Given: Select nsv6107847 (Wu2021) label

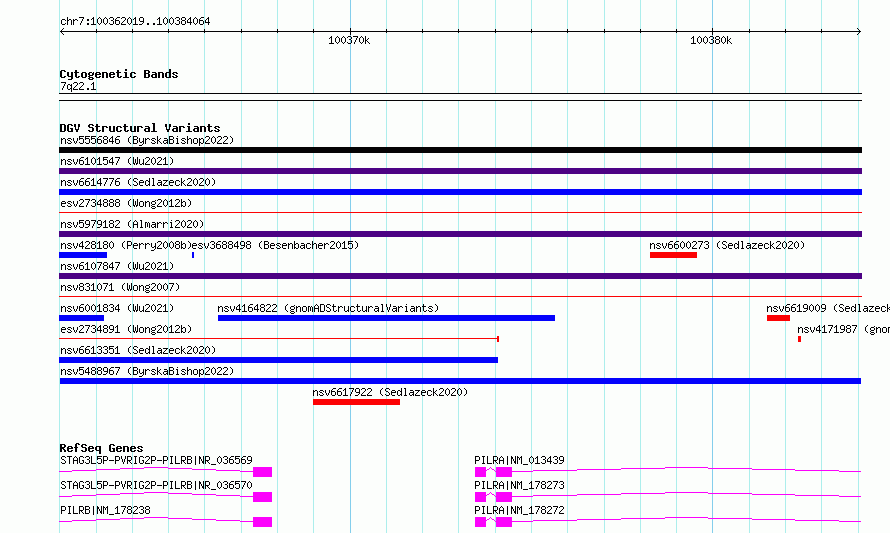Looking at the screenshot, I should pyautogui.click(x=117, y=266).
